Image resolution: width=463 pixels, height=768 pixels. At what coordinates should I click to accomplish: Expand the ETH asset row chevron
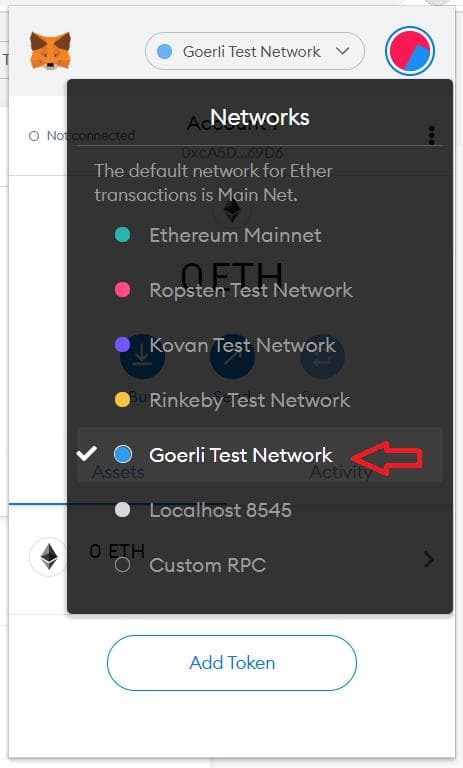pos(429,559)
